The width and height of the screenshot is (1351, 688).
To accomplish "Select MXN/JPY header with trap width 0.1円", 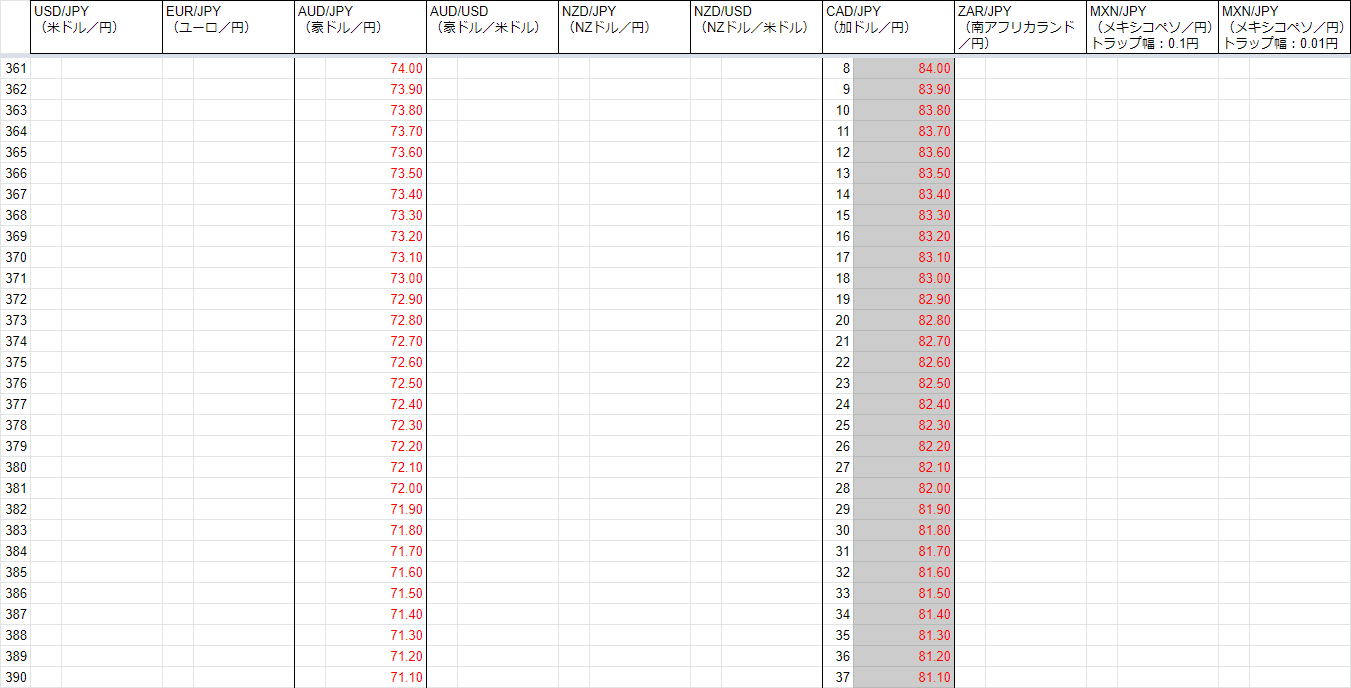I will click(1152, 27).
